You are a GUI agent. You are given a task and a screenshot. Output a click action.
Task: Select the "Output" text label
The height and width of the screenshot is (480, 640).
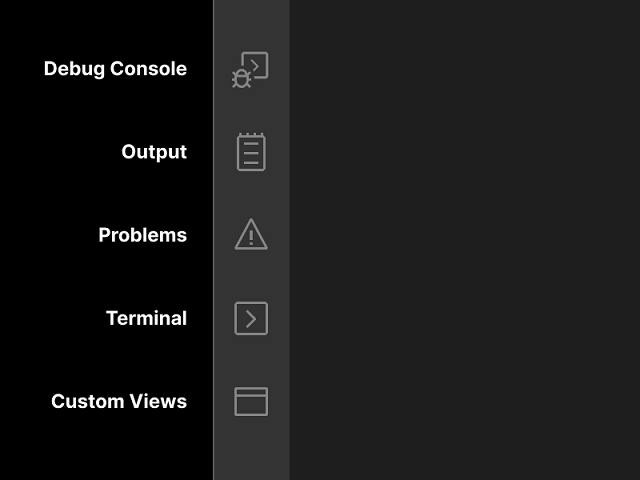(x=154, y=152)
